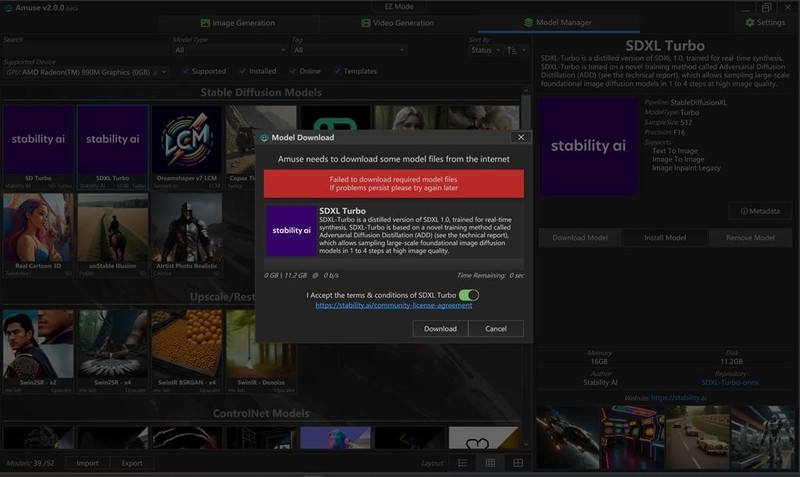Open the Video Generation tab
This screenshot has width=800, height=477.
pyautogui.click(x=395, y=22)
